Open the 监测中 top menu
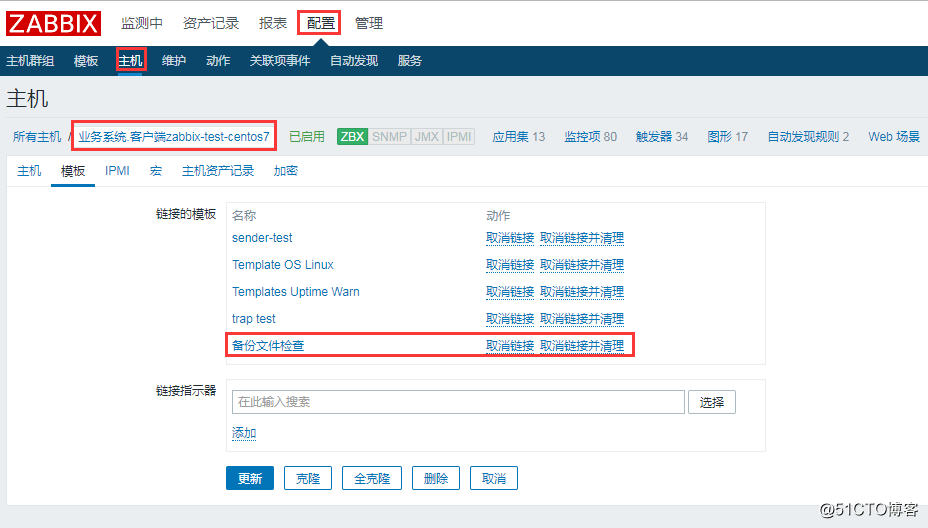Screen dimensions: 928x528 tap(142, 23)
